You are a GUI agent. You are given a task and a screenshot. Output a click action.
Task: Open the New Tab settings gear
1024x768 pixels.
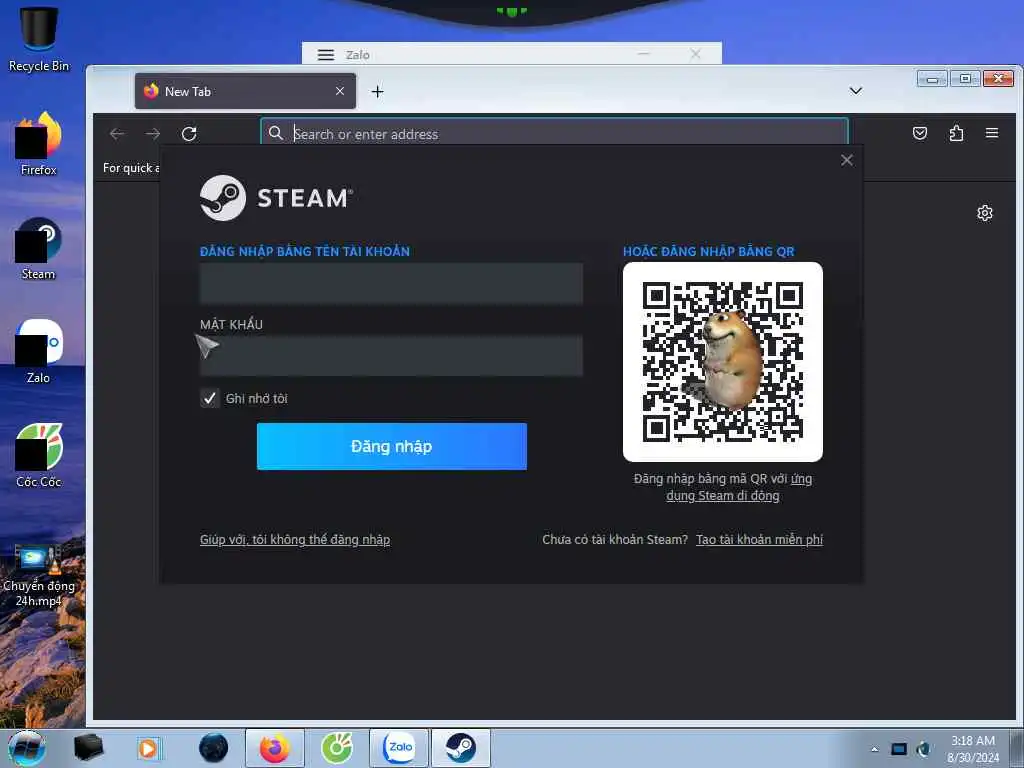pyautogui.click(x=985, y=213)
